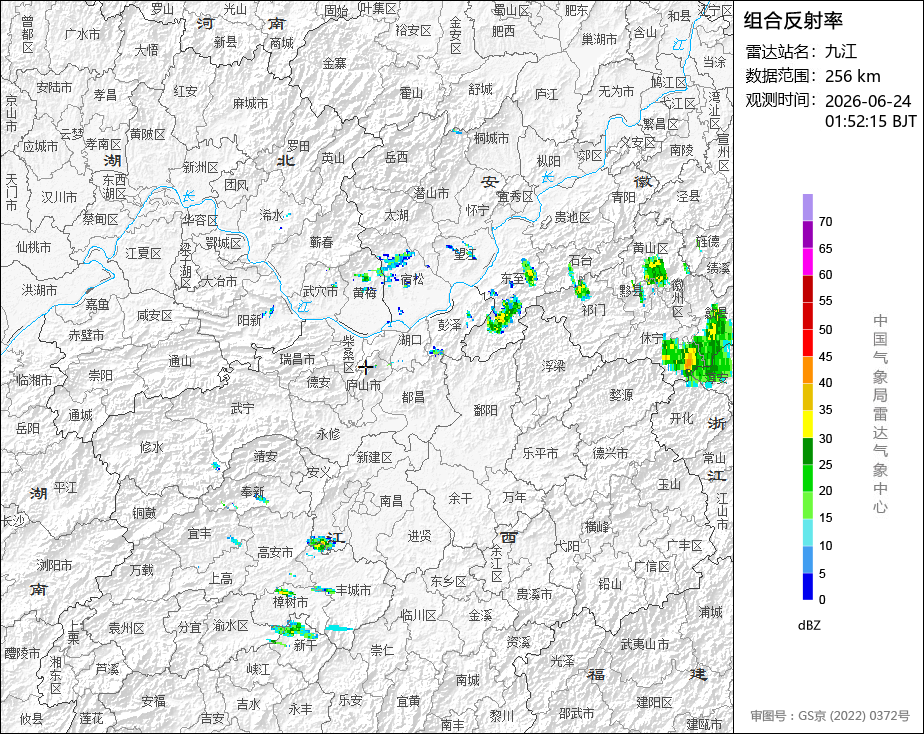Image resolution: width=924 pixels, height=734 pixels.
Task: Click the observation date 2026-06-24
Action: pyautogui.click(x=867, y=101)
